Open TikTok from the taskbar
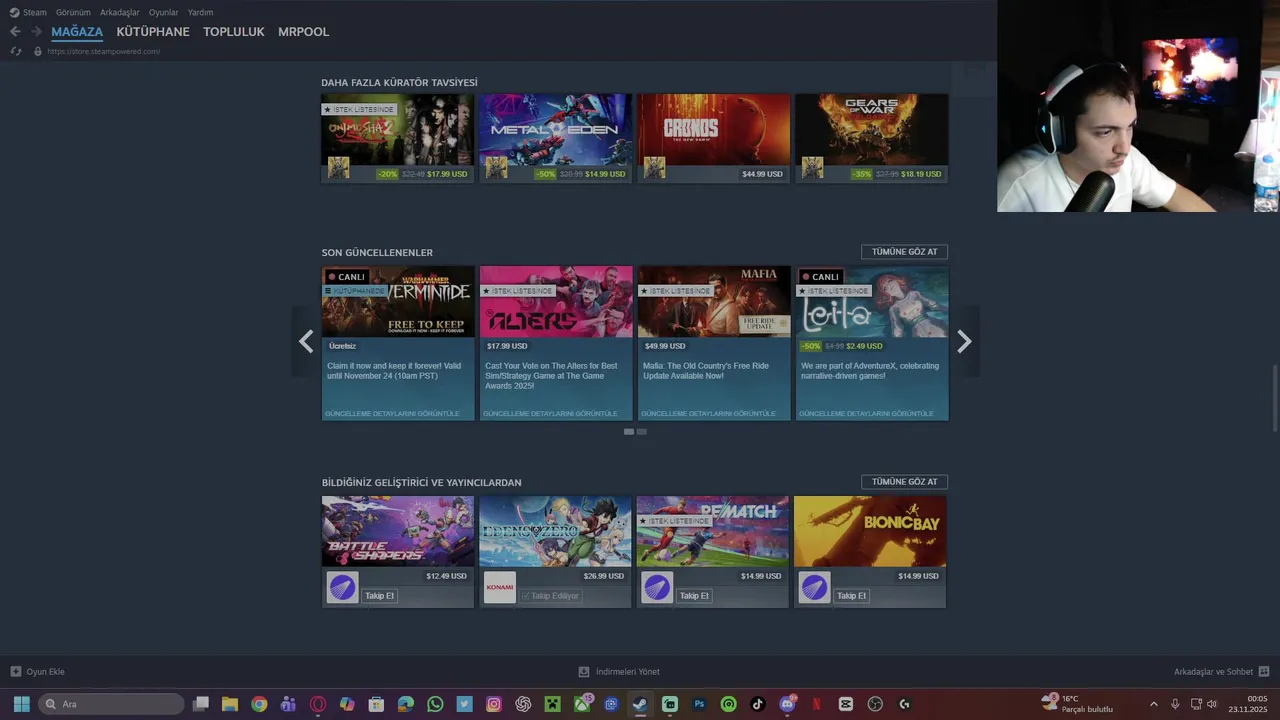1280x720 pixels. tap(758, 704)
